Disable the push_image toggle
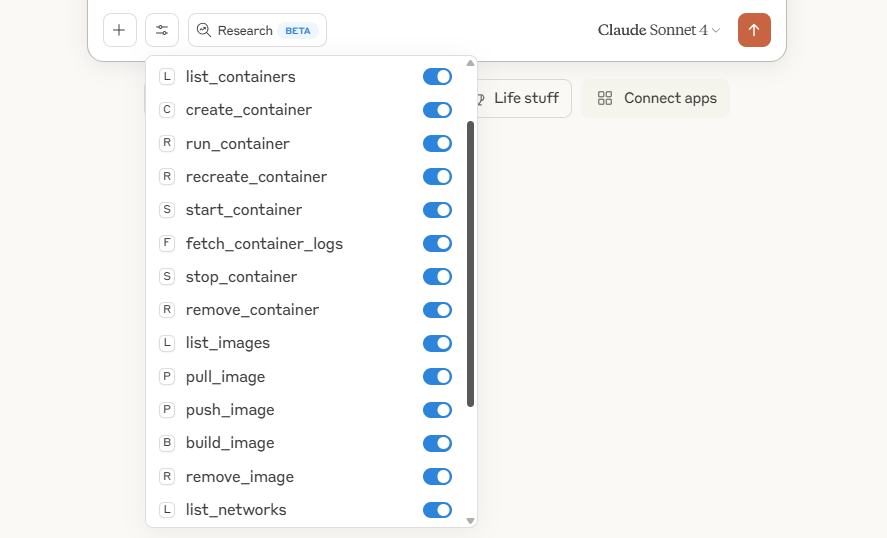Image resolution: width=887 pixels, height=538 pixels. 437,410
